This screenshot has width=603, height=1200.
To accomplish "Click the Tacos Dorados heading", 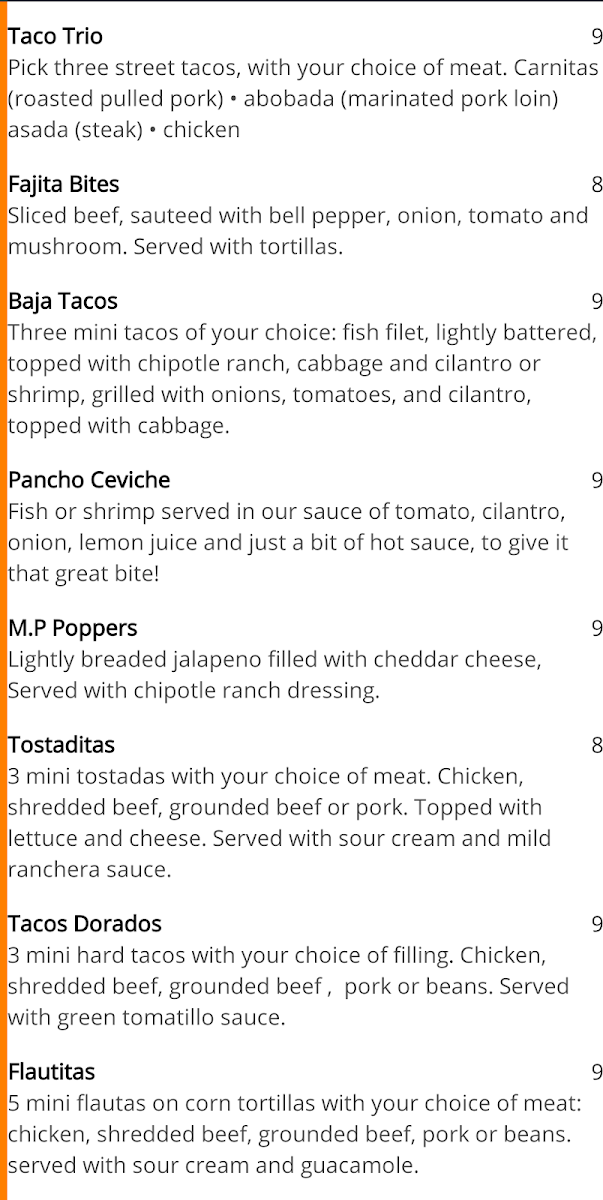I will pyautogui.click(x=84, y=924).
